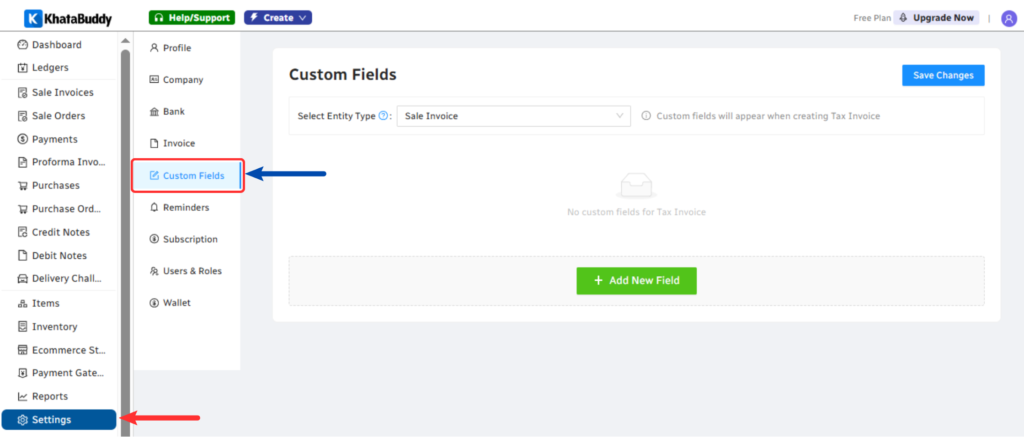Click the green Add New Field button
This screenshot has height=438, width=1024.
coord(636,281)
